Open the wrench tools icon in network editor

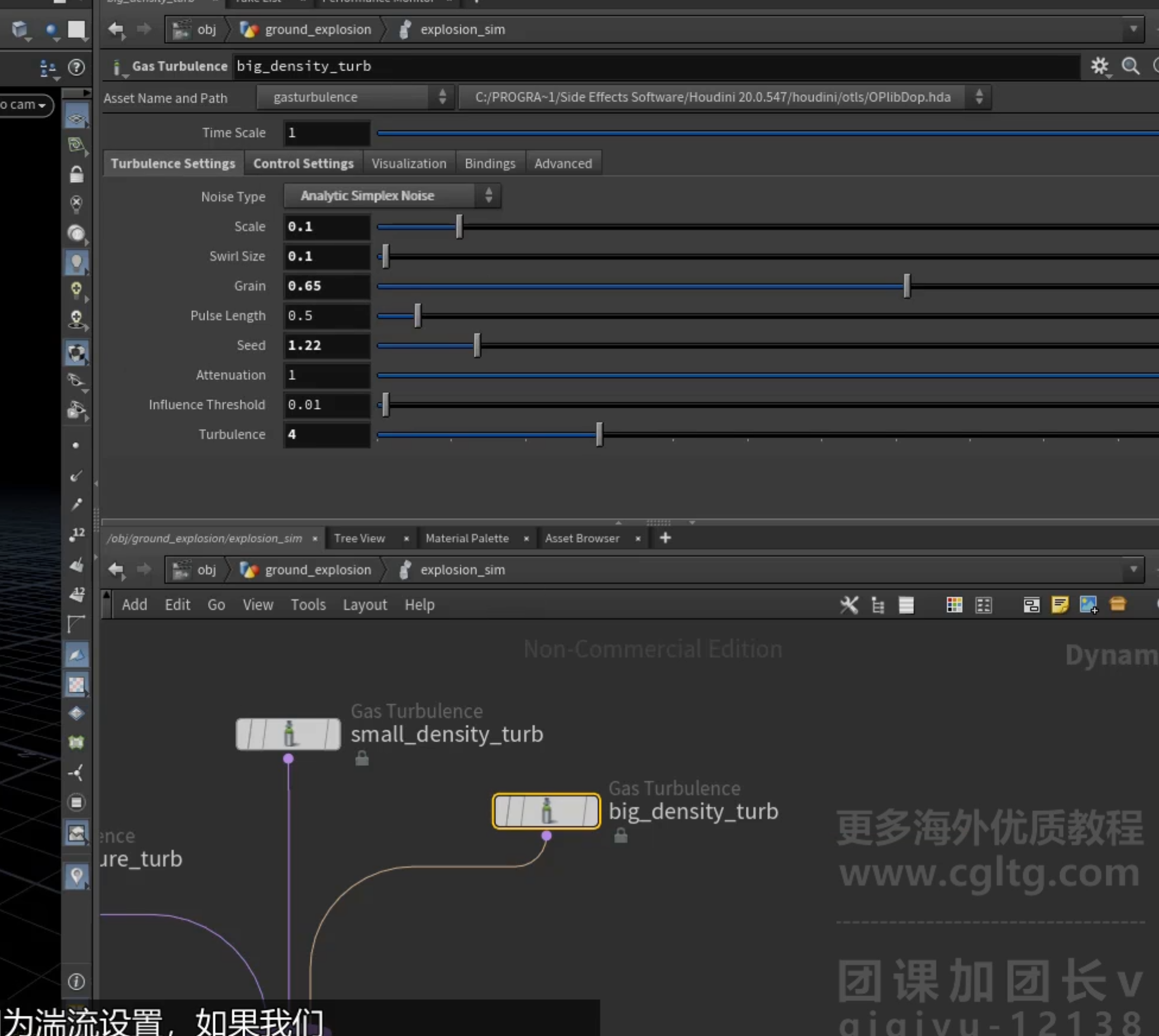click(x=849, y=605)
